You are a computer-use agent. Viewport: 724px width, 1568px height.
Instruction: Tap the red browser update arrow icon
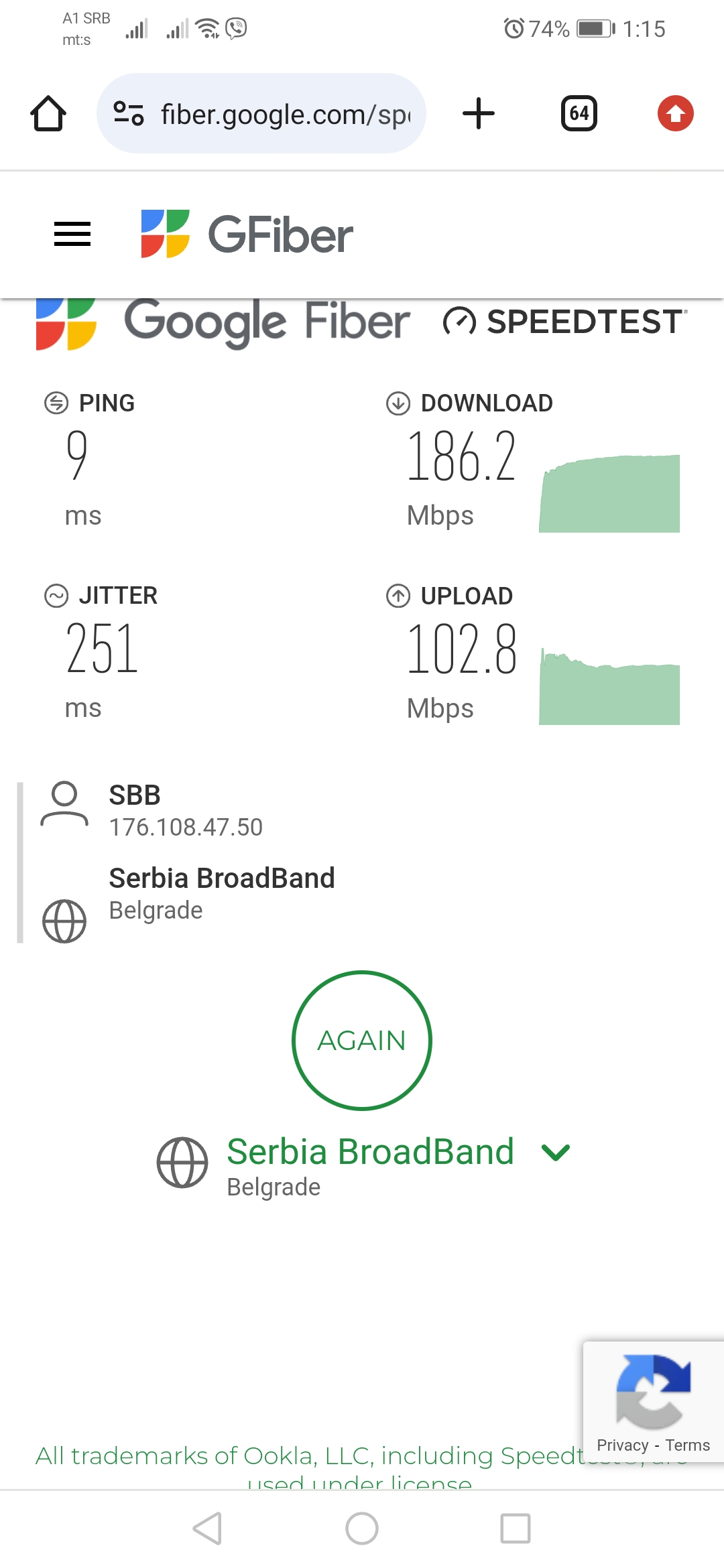[x=675, y=113]
